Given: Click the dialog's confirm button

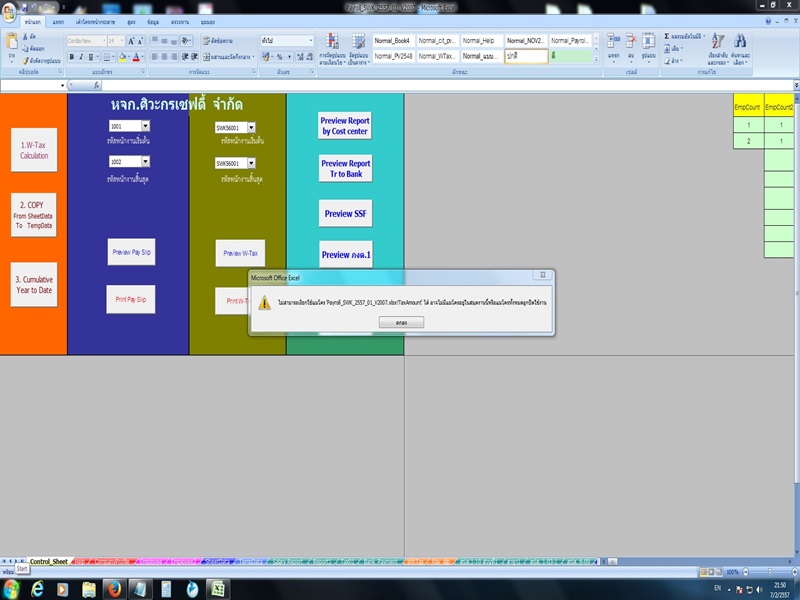Looking at the screenshot, I should [401, 323].
